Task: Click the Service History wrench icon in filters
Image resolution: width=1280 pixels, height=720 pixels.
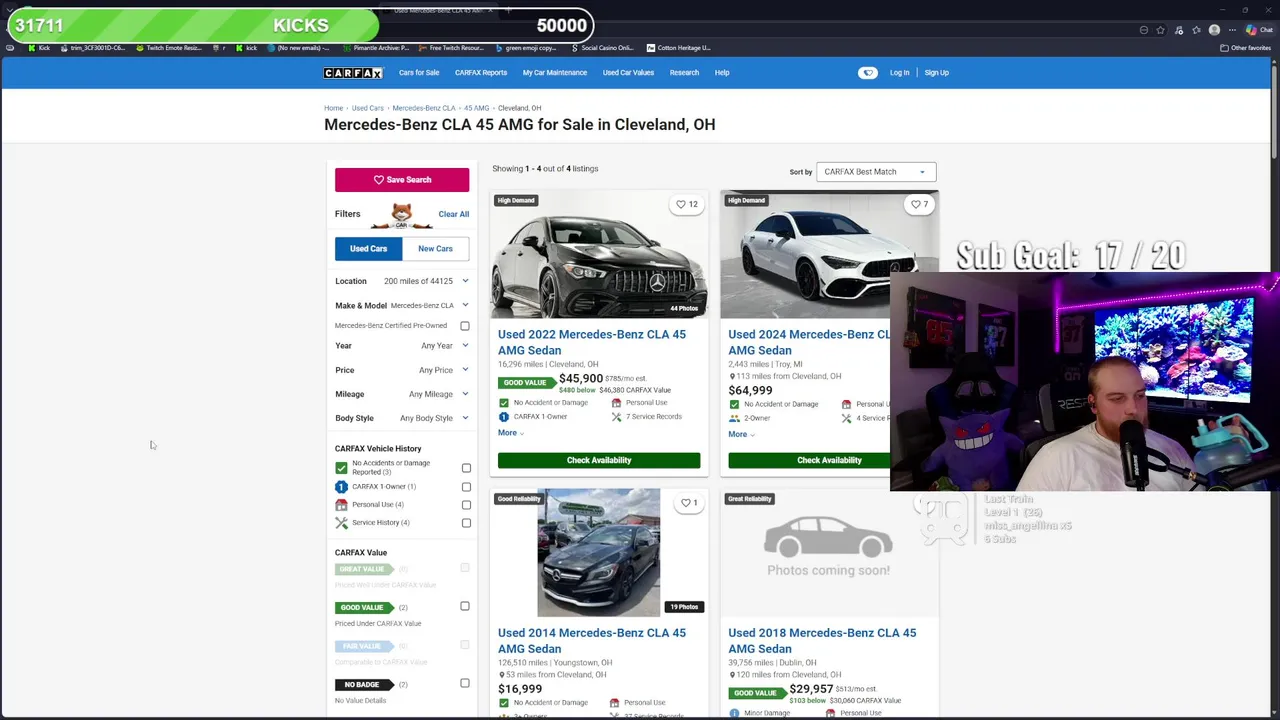Action: click(341, 523)
